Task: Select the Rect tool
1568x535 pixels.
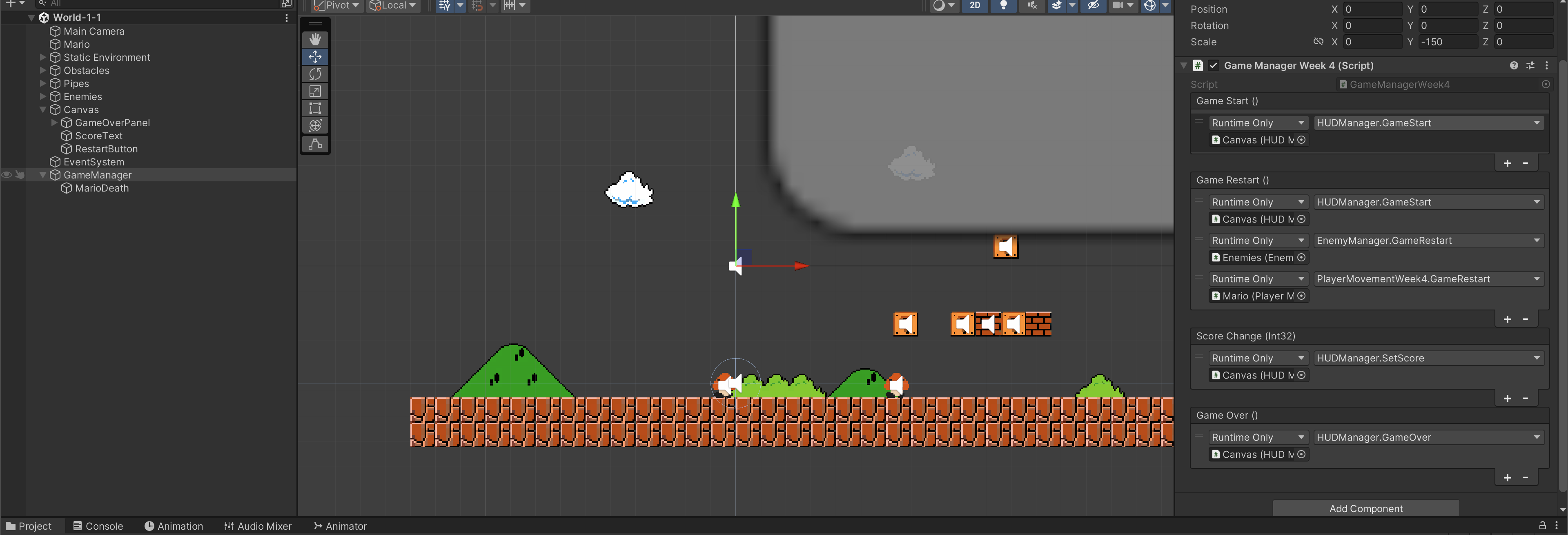Action: click(x=315, y=108)
